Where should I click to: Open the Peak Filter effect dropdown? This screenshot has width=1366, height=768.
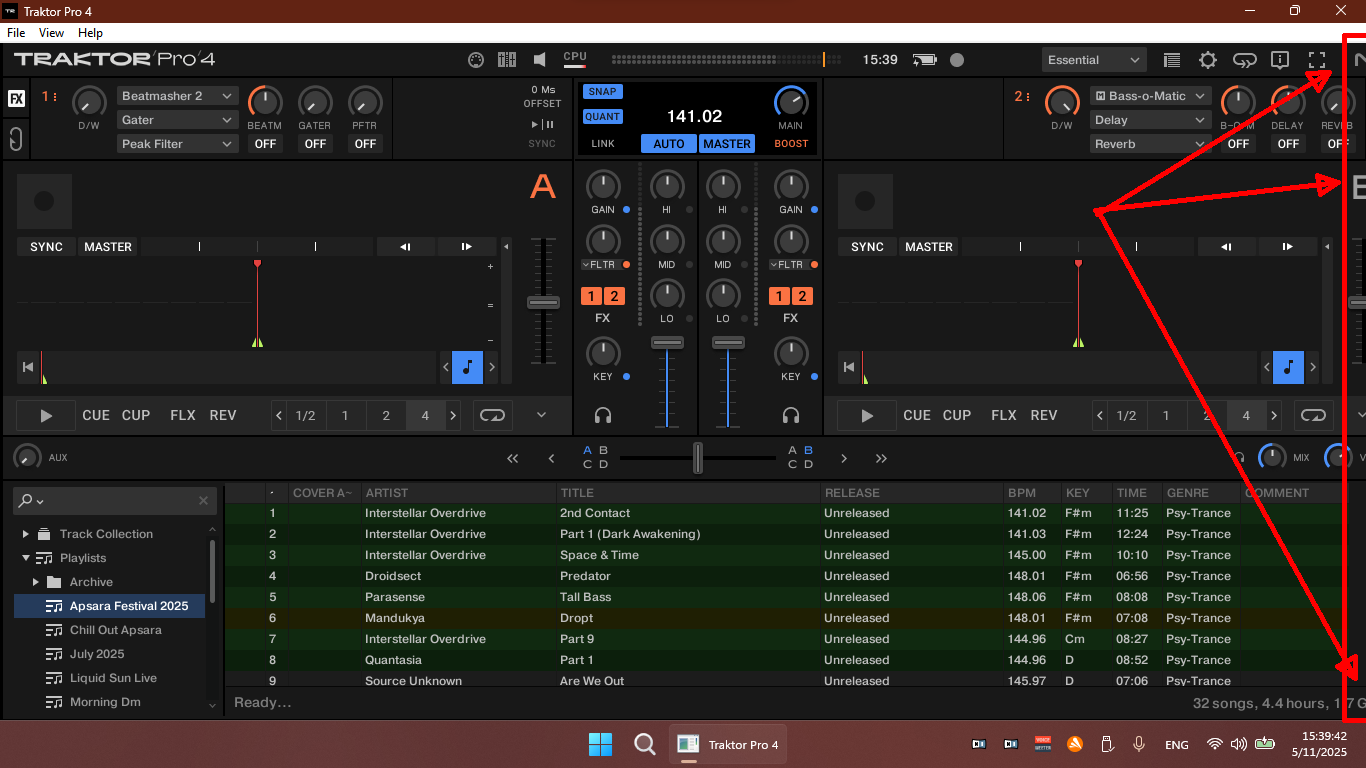(x=177, y=144)
